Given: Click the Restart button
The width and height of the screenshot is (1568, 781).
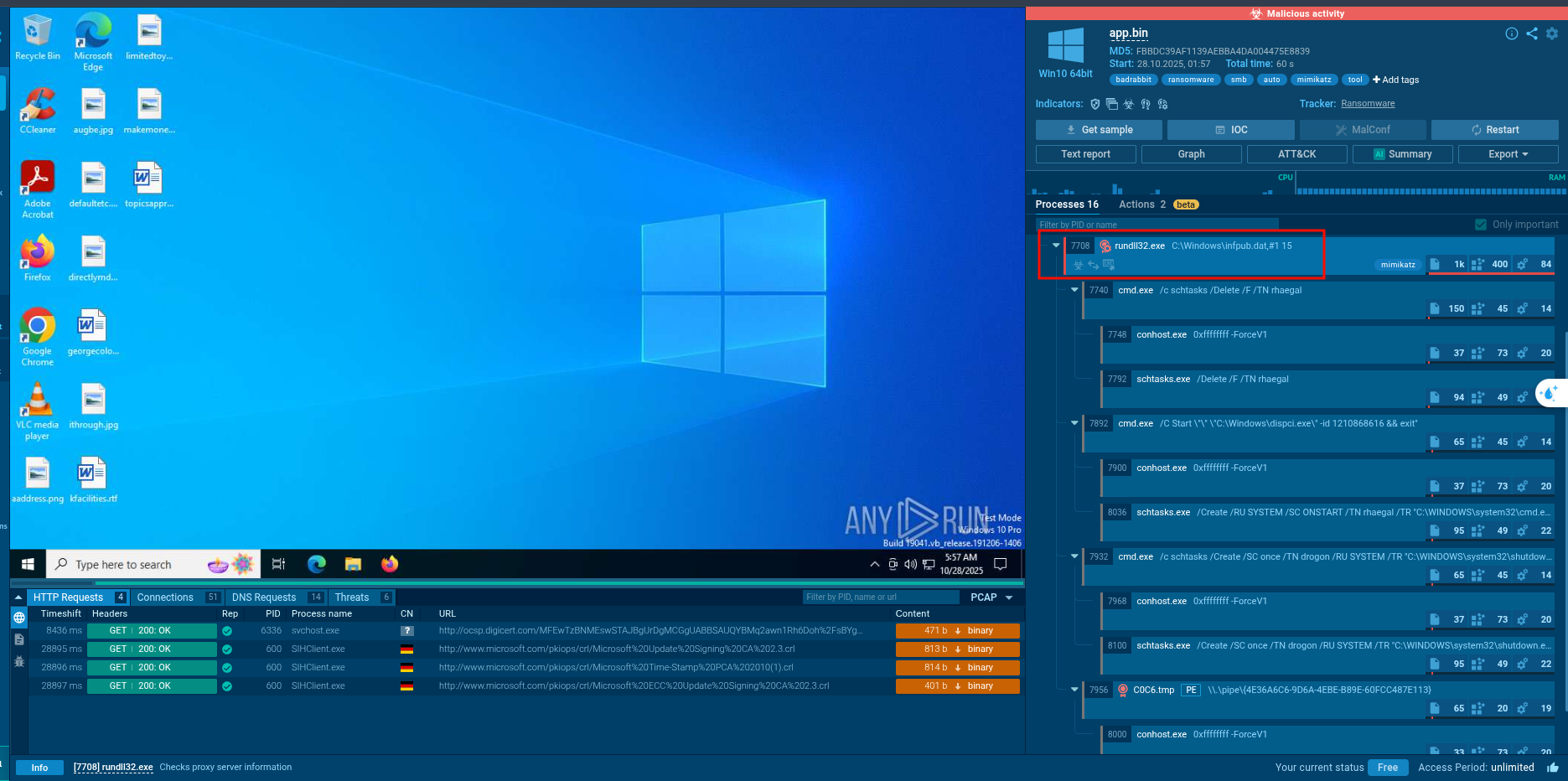Looking at the screenshot, I should [1495, 130].
